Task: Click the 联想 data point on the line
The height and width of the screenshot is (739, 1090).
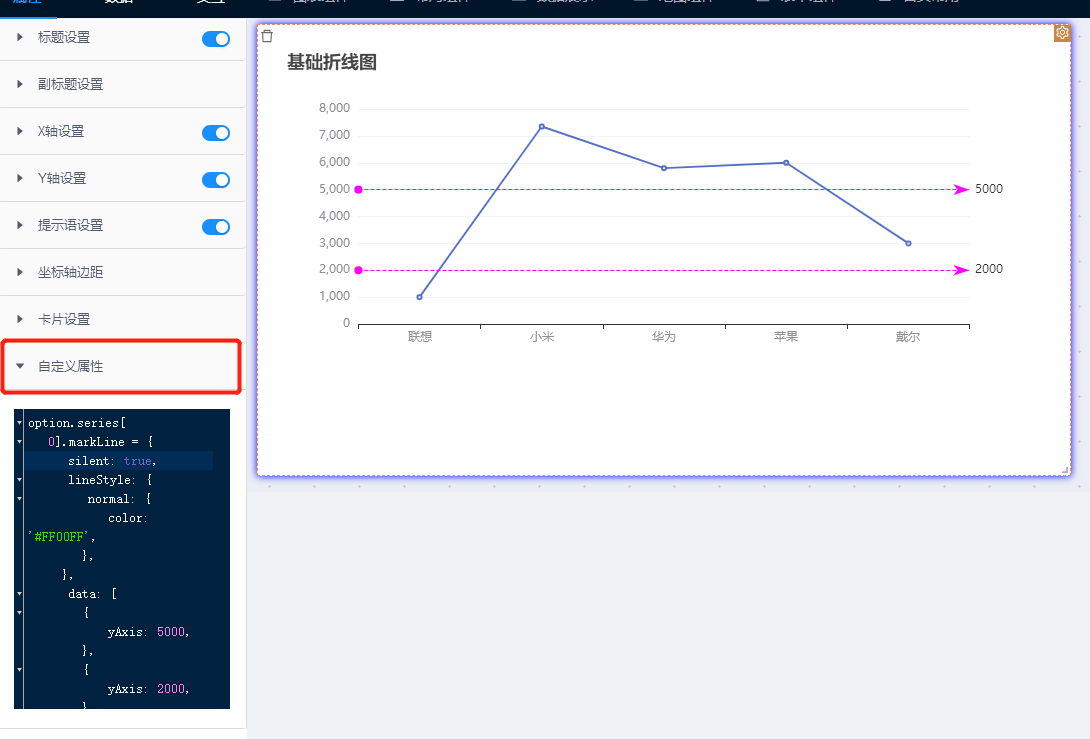Action: [419, 297]
